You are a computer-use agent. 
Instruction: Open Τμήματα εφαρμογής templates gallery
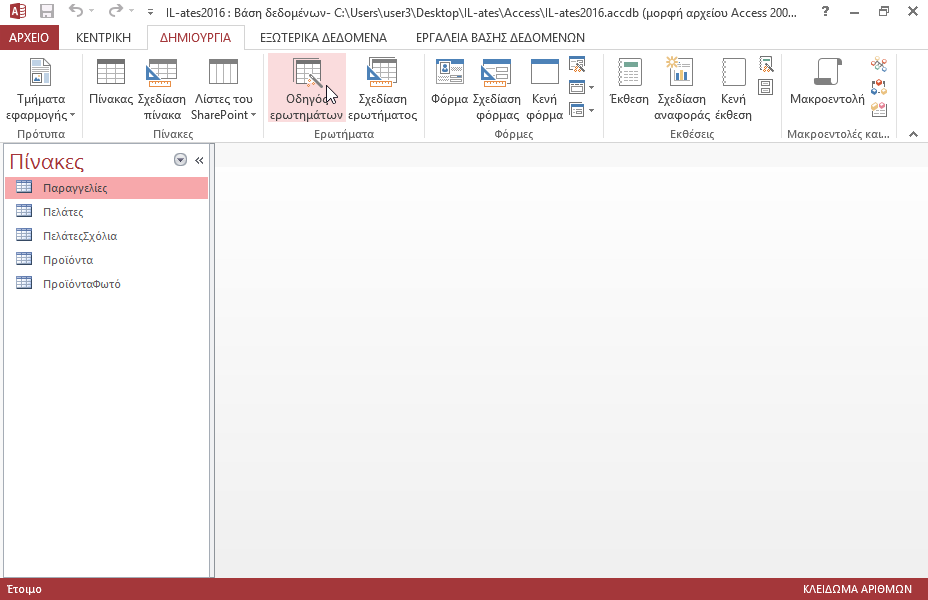40,89
